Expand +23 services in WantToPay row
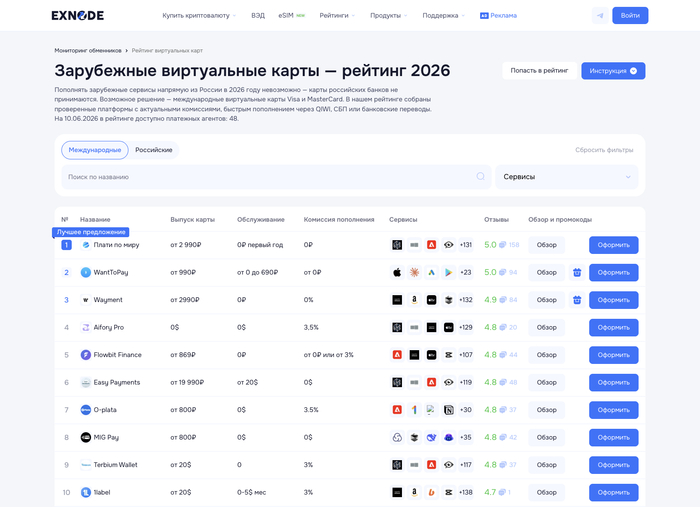700x507 pixels. coord(466,272)
